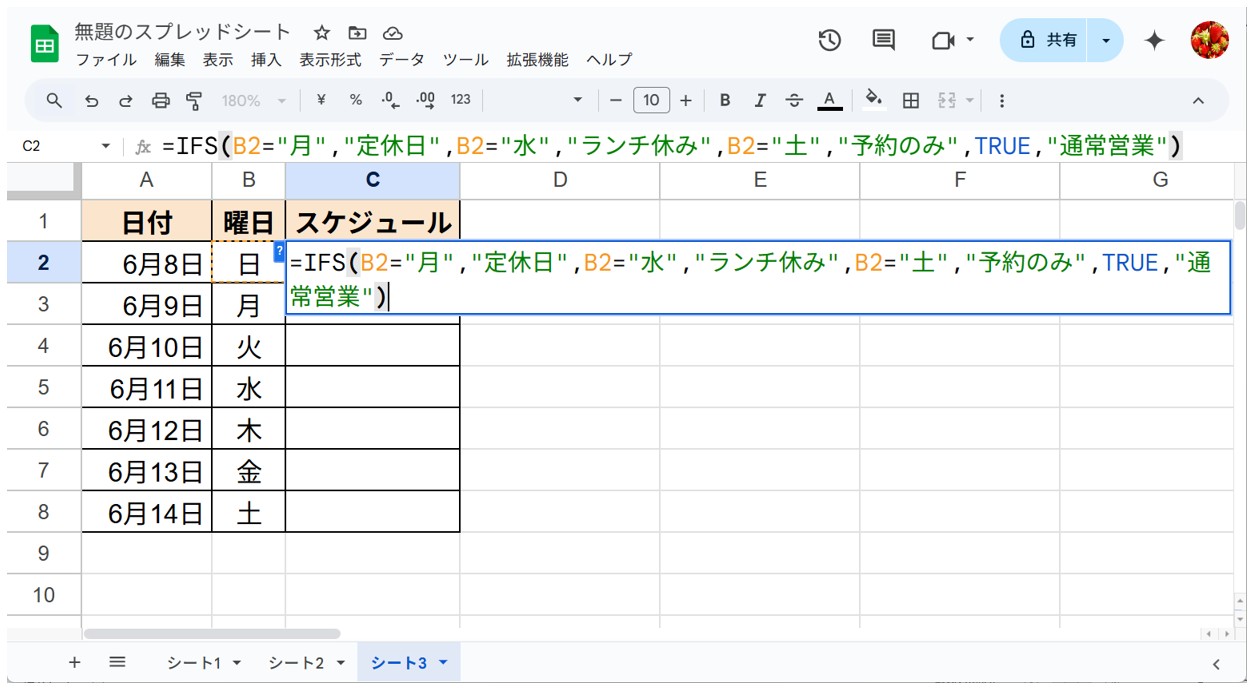Open the 編集 menu
The image size is (1254, 689).
pyautogui.click(x=170, y=60)
